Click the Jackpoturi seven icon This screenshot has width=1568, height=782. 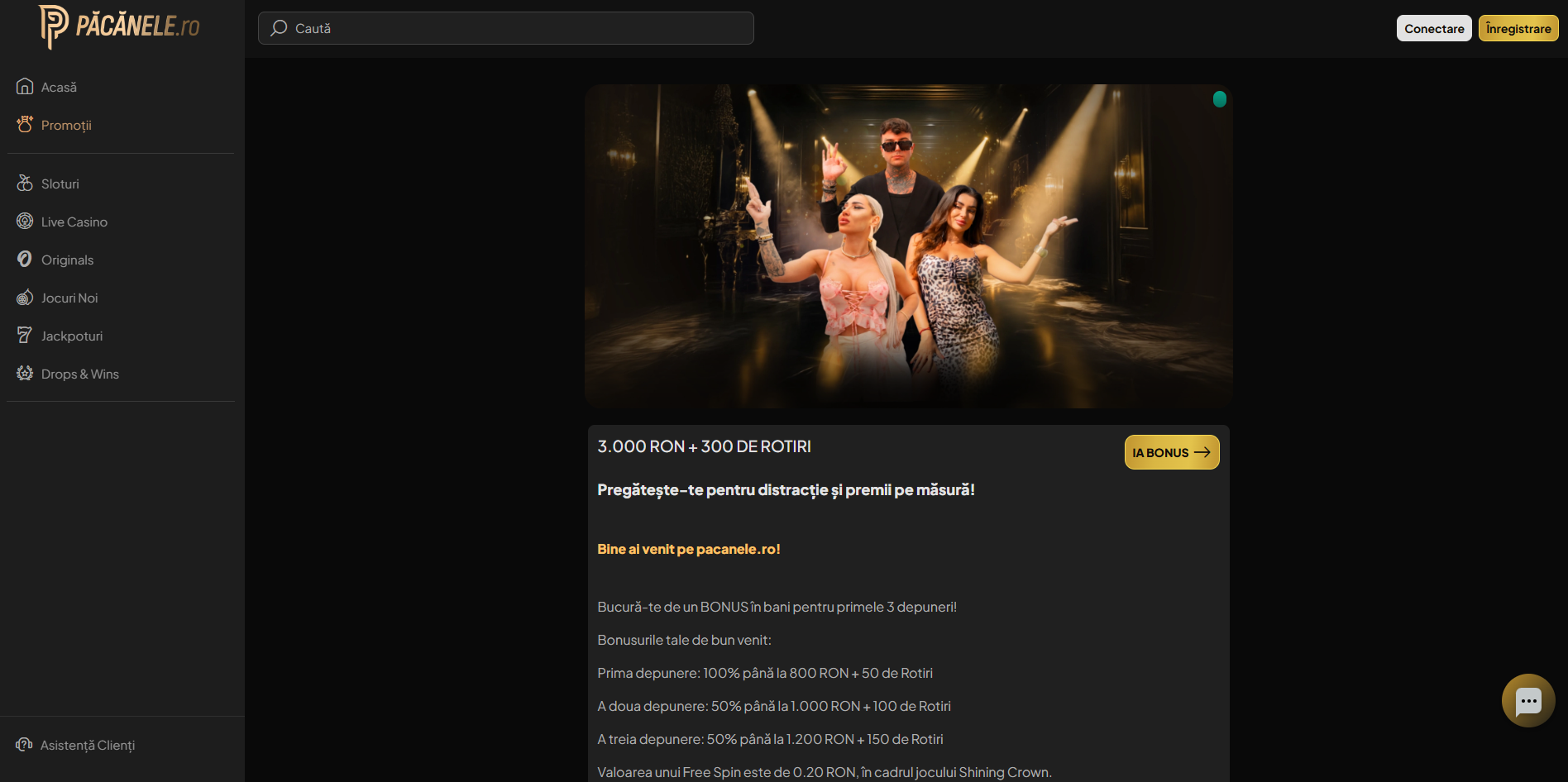(25, 335)
